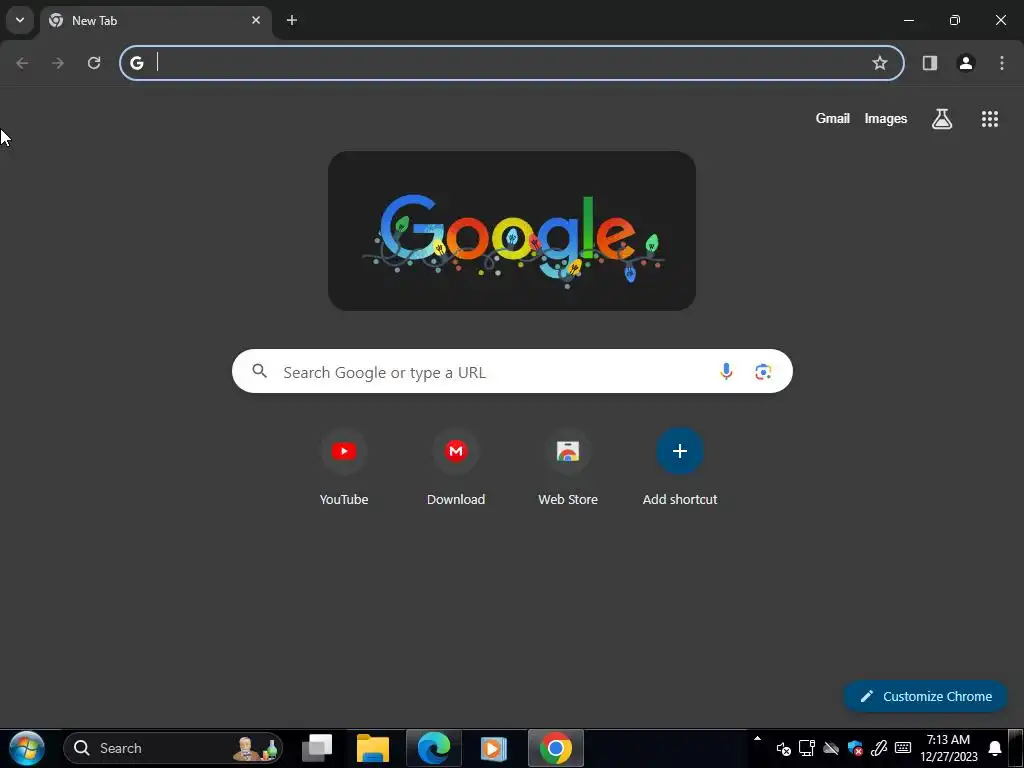Screen dimensions: 1024x768
Task: Go back with the back arrow
Action: (x=22, y=63)
